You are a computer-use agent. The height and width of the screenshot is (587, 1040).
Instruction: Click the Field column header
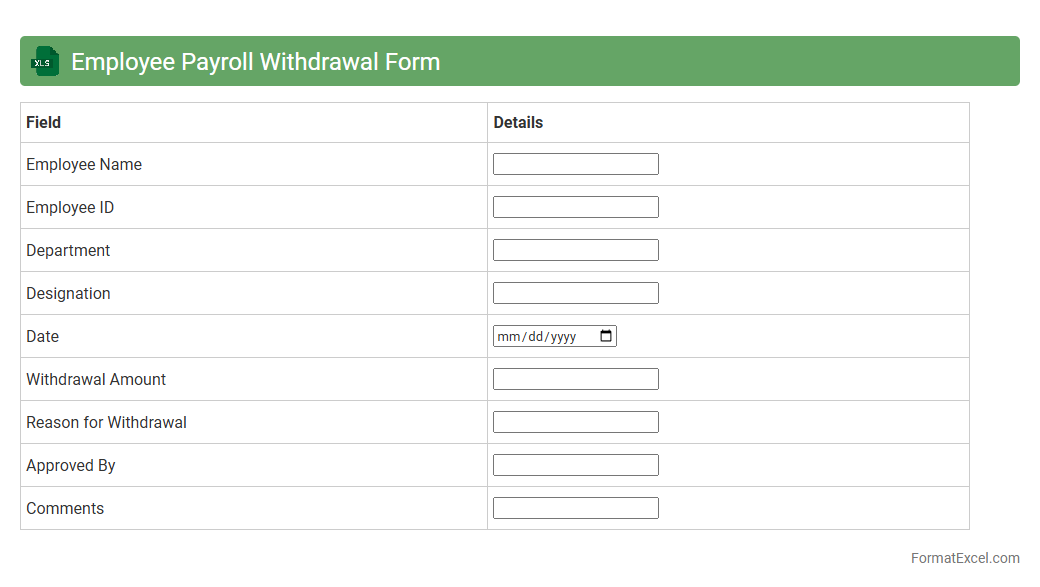tap(43, 122)
